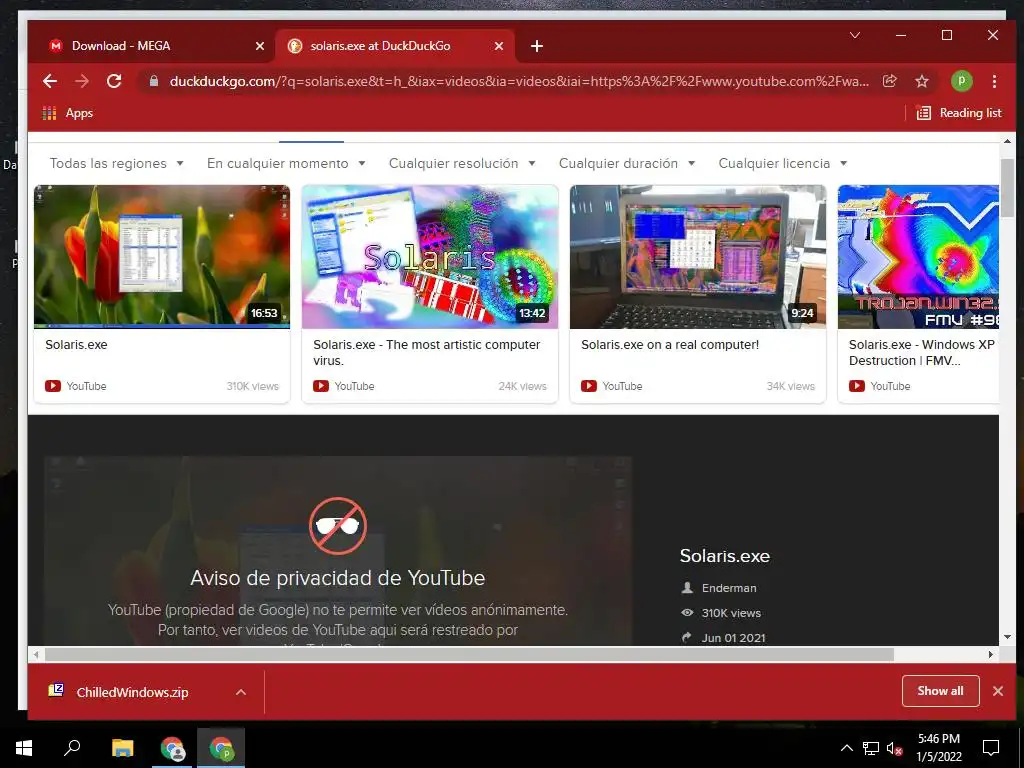Expand Todas las regiones filter
Image resolution: width=1024 pixels, height=768 pixels.
click(x=116, y=163)
